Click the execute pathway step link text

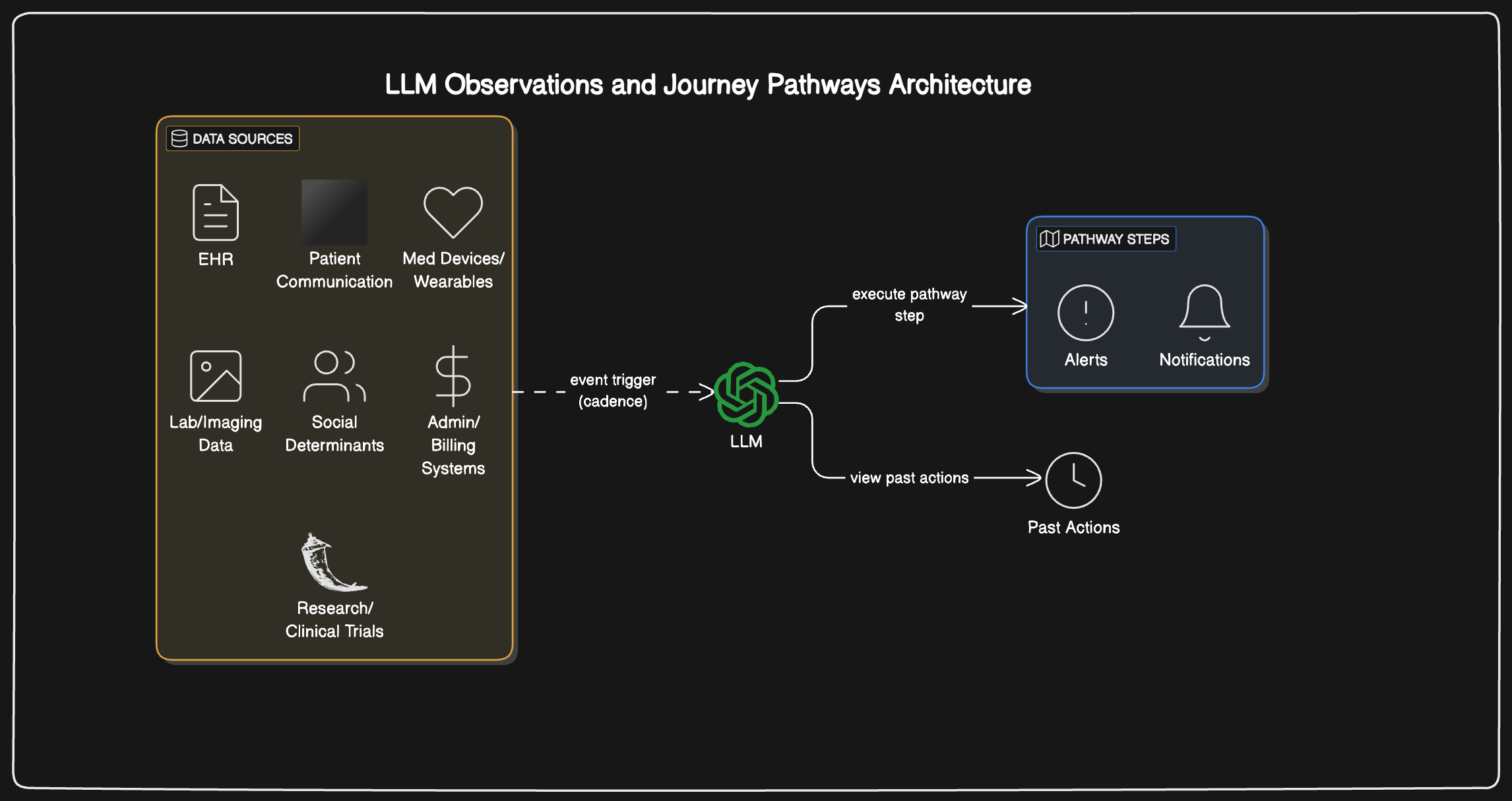coord(909,304)
